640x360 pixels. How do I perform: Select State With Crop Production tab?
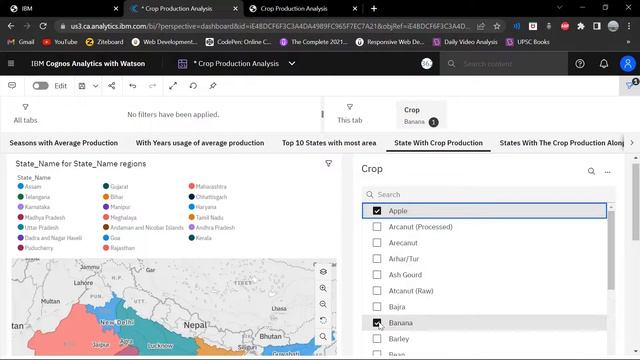click(438, 143)
